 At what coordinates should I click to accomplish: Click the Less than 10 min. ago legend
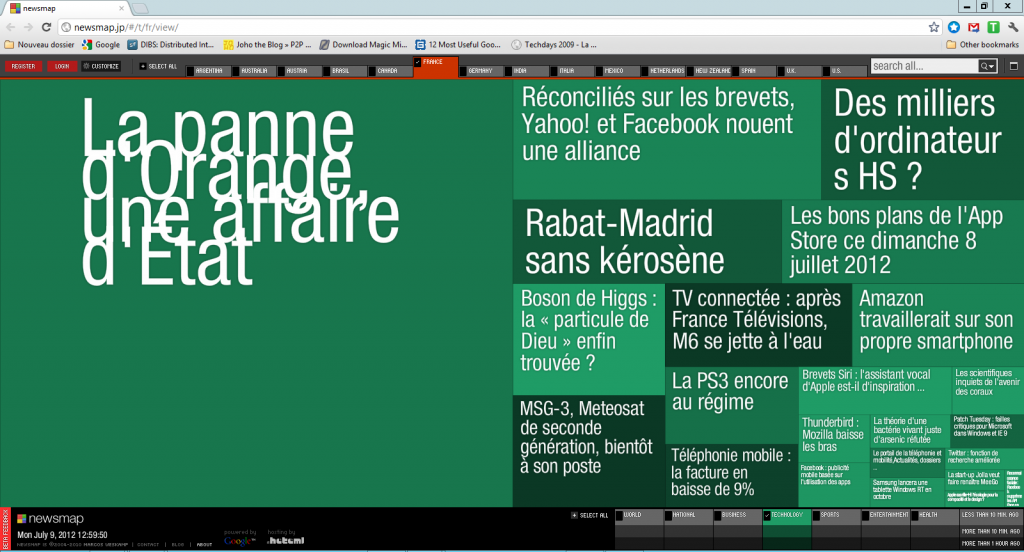tap(991, 515)
